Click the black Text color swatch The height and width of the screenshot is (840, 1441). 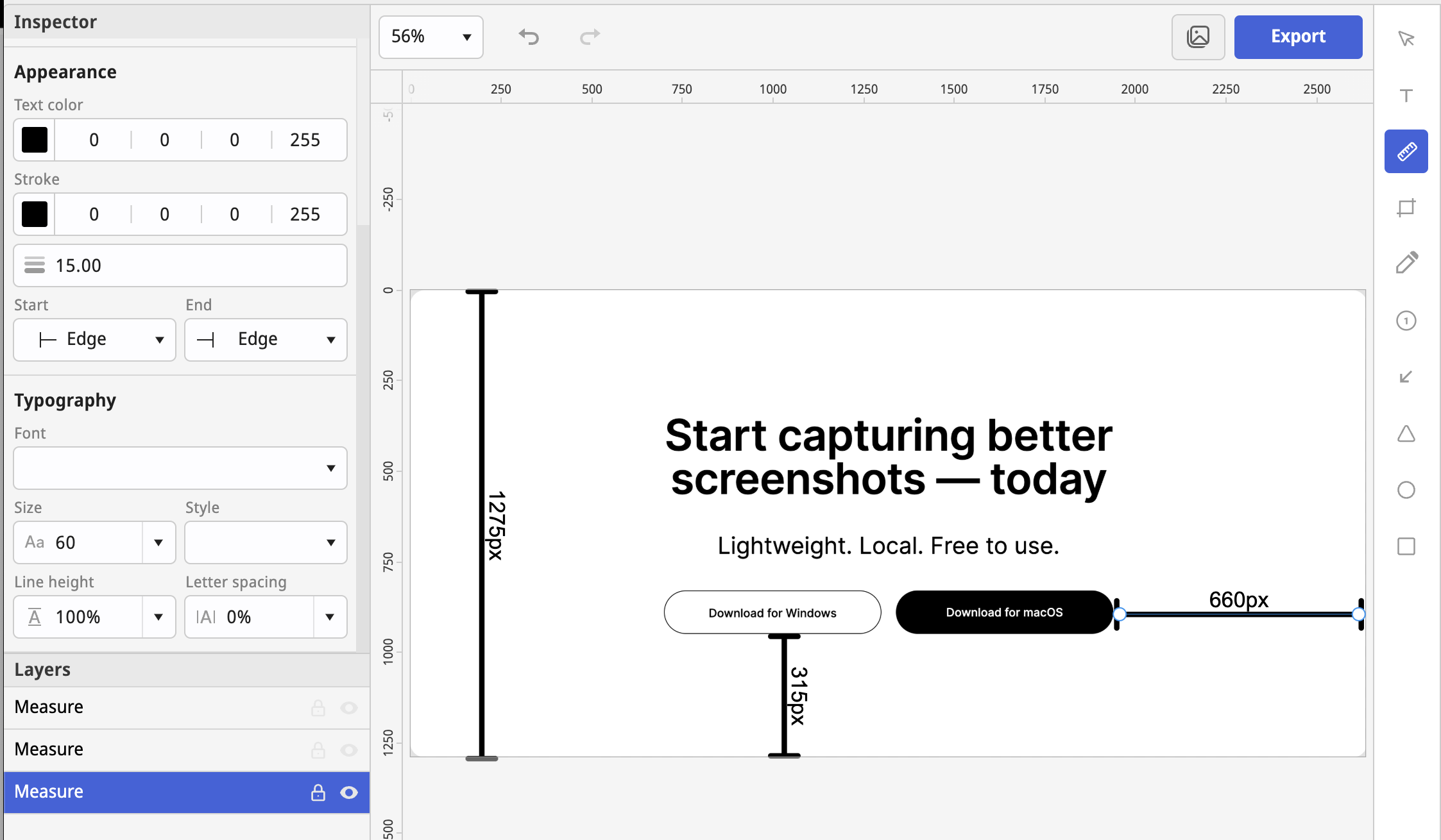(35, 140)
